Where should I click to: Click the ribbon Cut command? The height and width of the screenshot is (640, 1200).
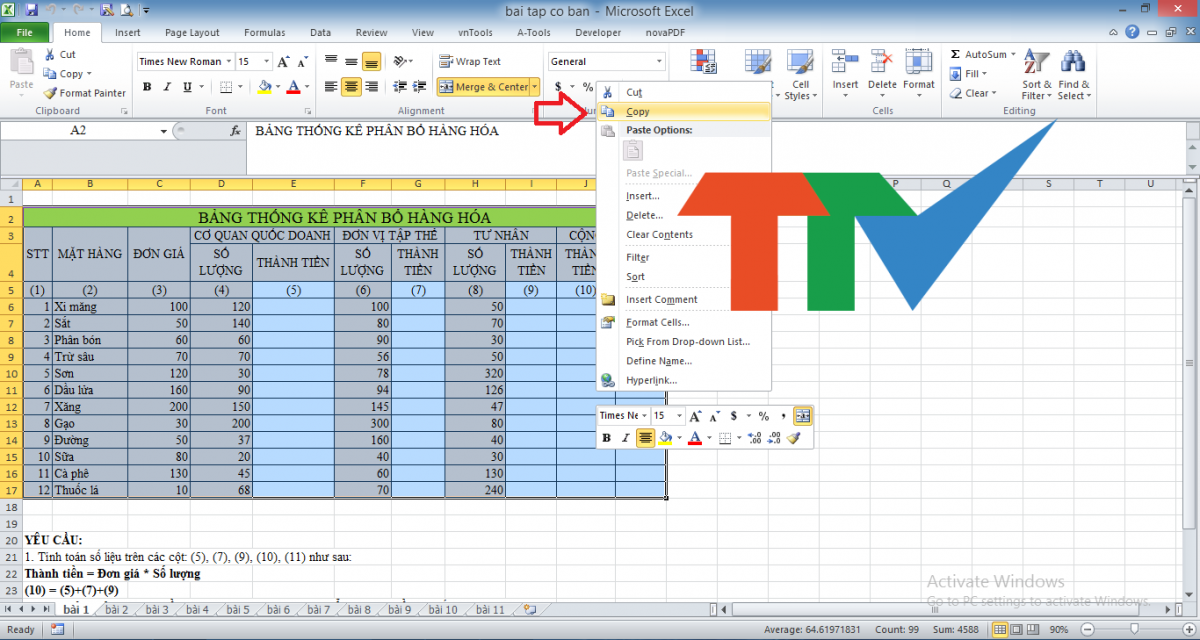[x=60, y=55]
